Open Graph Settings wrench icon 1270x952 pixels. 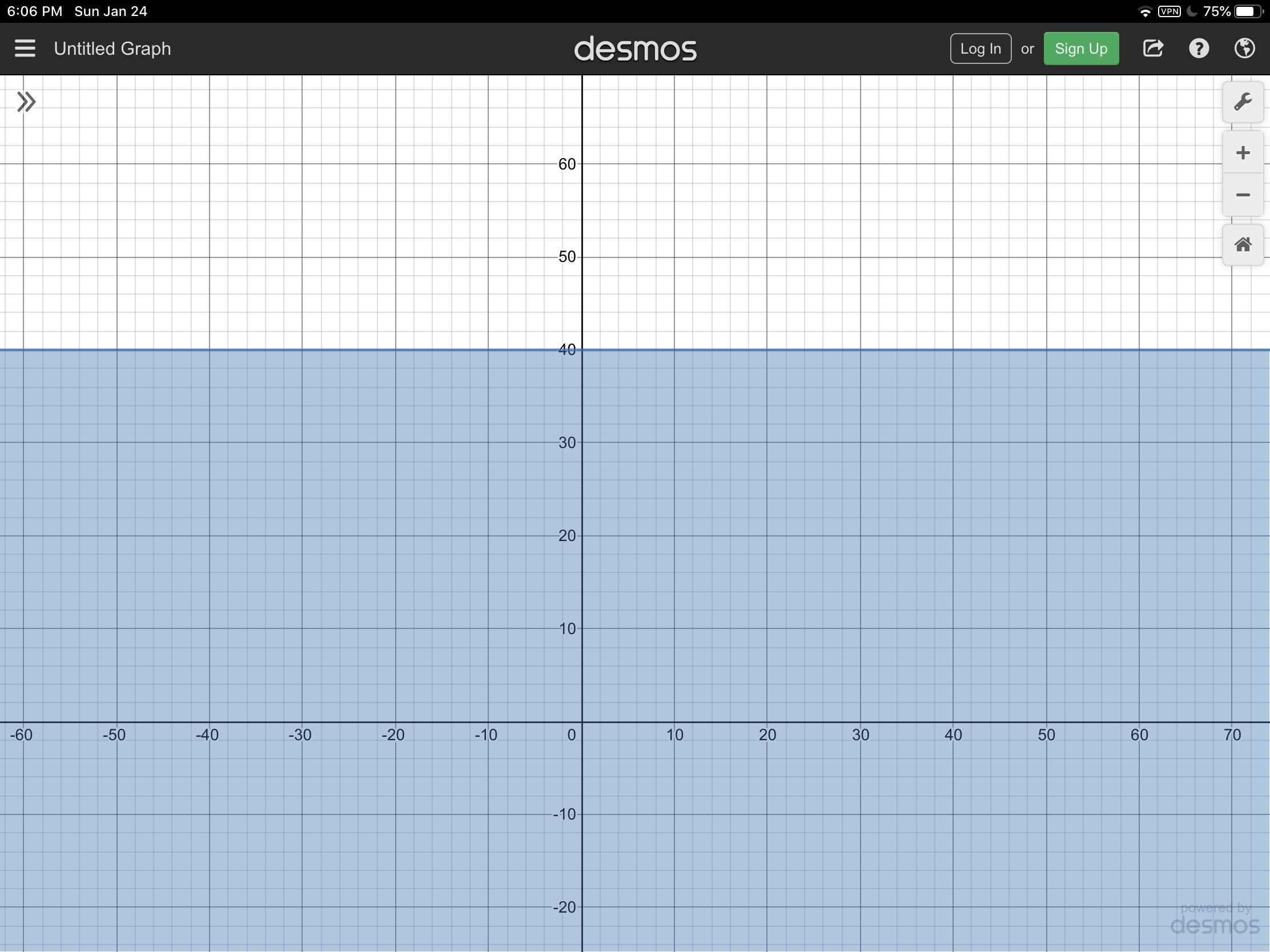point(1243,102)
